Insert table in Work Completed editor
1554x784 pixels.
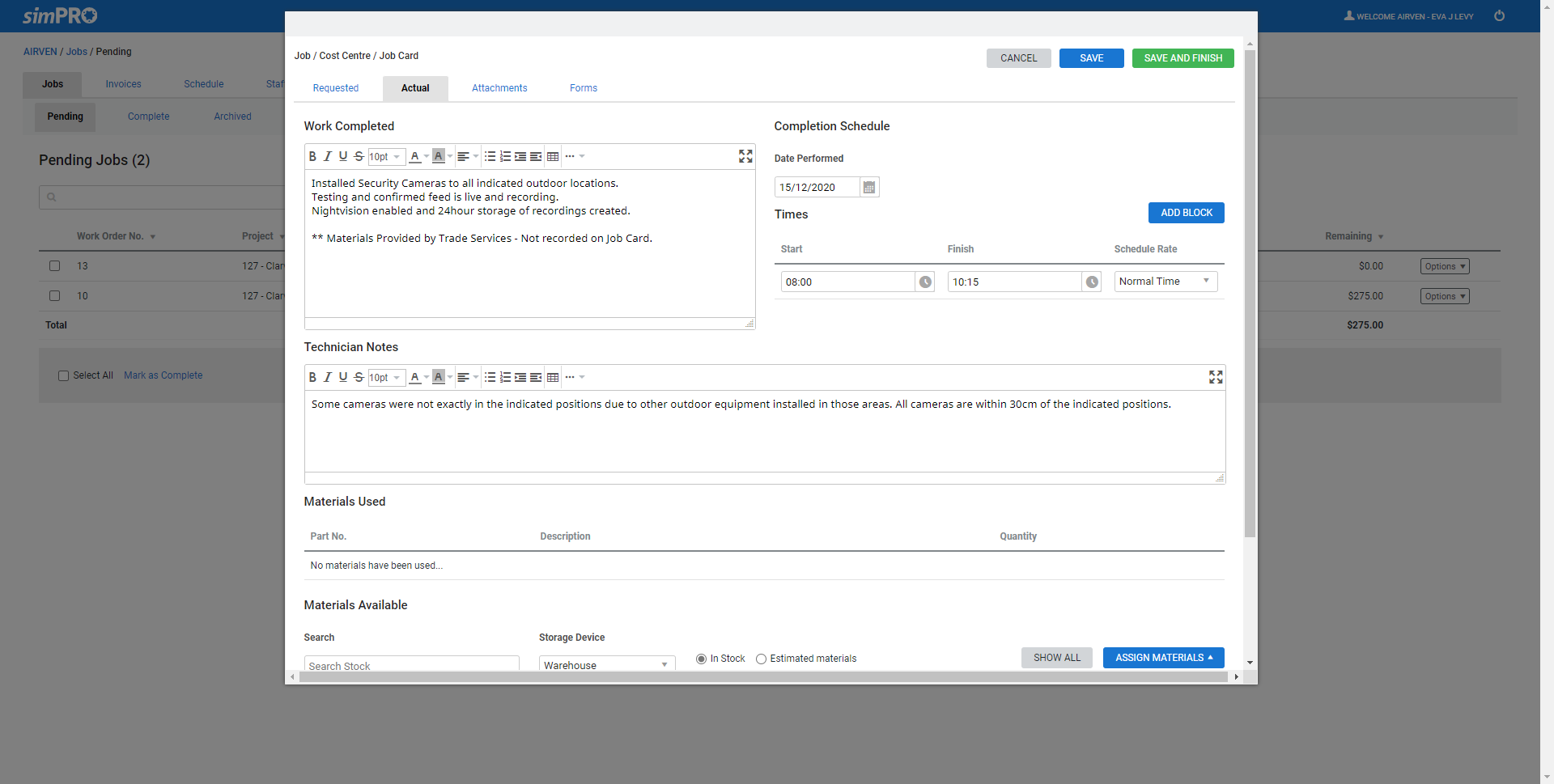(x=553, y=156)
